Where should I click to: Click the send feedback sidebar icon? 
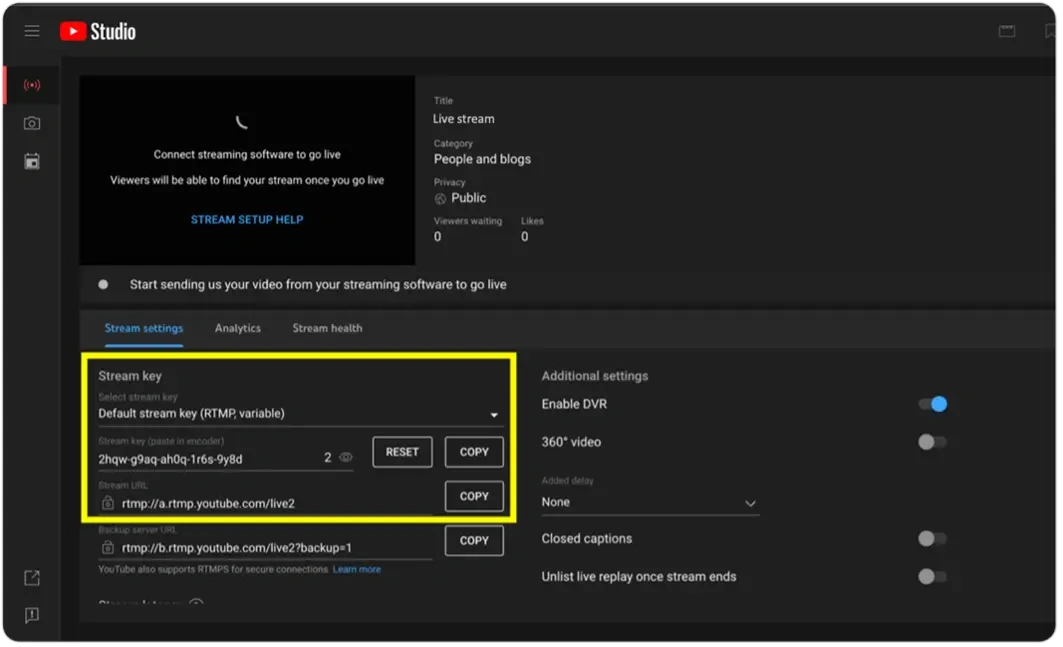(x=32, y=615)
